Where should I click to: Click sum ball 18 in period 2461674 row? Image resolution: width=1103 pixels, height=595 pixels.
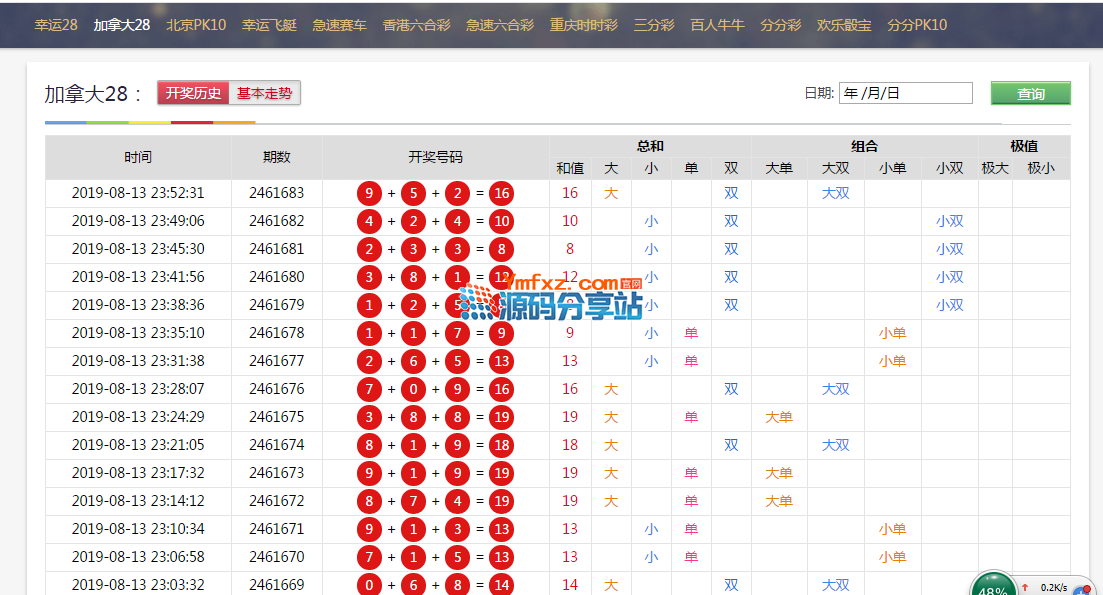[501, 446]
